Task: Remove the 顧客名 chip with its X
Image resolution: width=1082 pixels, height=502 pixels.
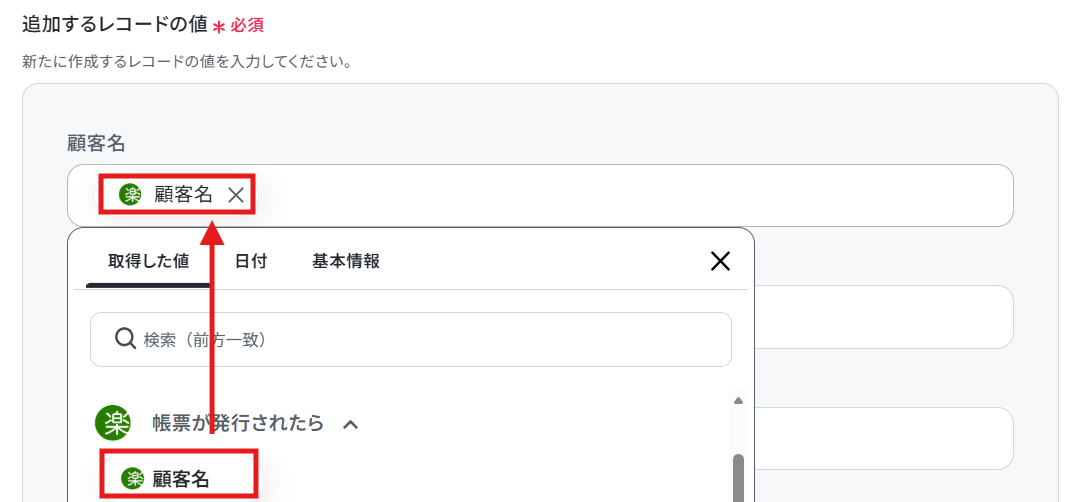Action: tap(235, 195)
